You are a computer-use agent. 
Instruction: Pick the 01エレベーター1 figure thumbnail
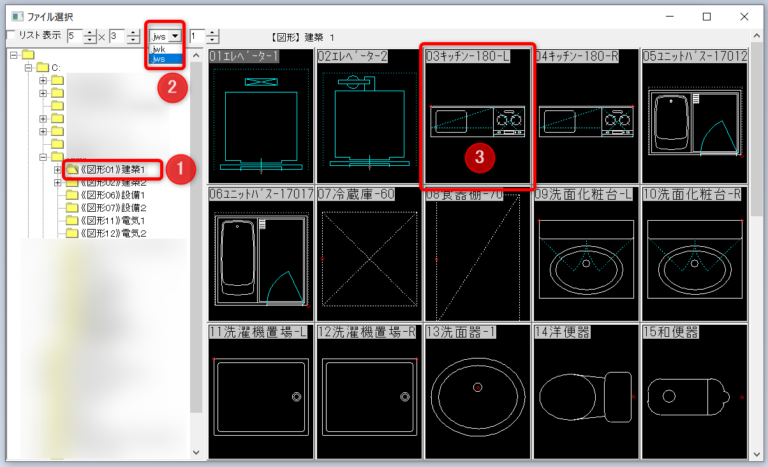[261, 116]
